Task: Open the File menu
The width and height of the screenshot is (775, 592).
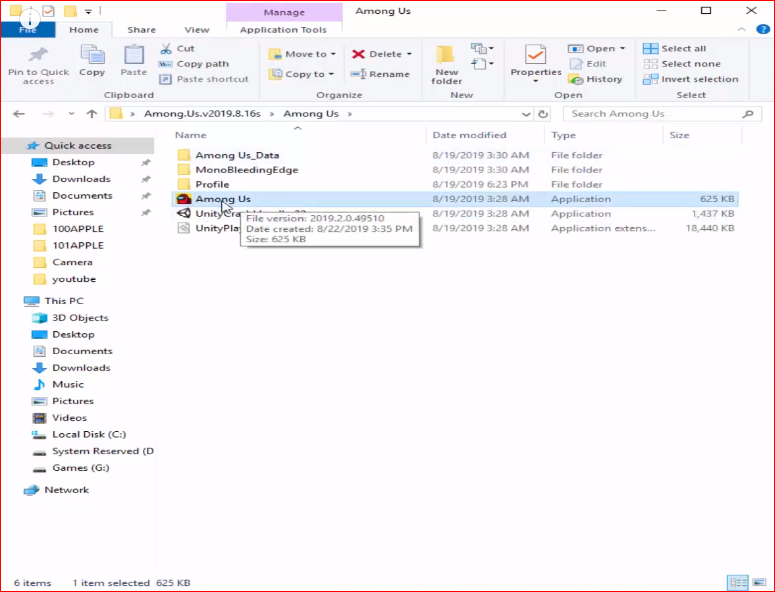Action: [28, 30]
